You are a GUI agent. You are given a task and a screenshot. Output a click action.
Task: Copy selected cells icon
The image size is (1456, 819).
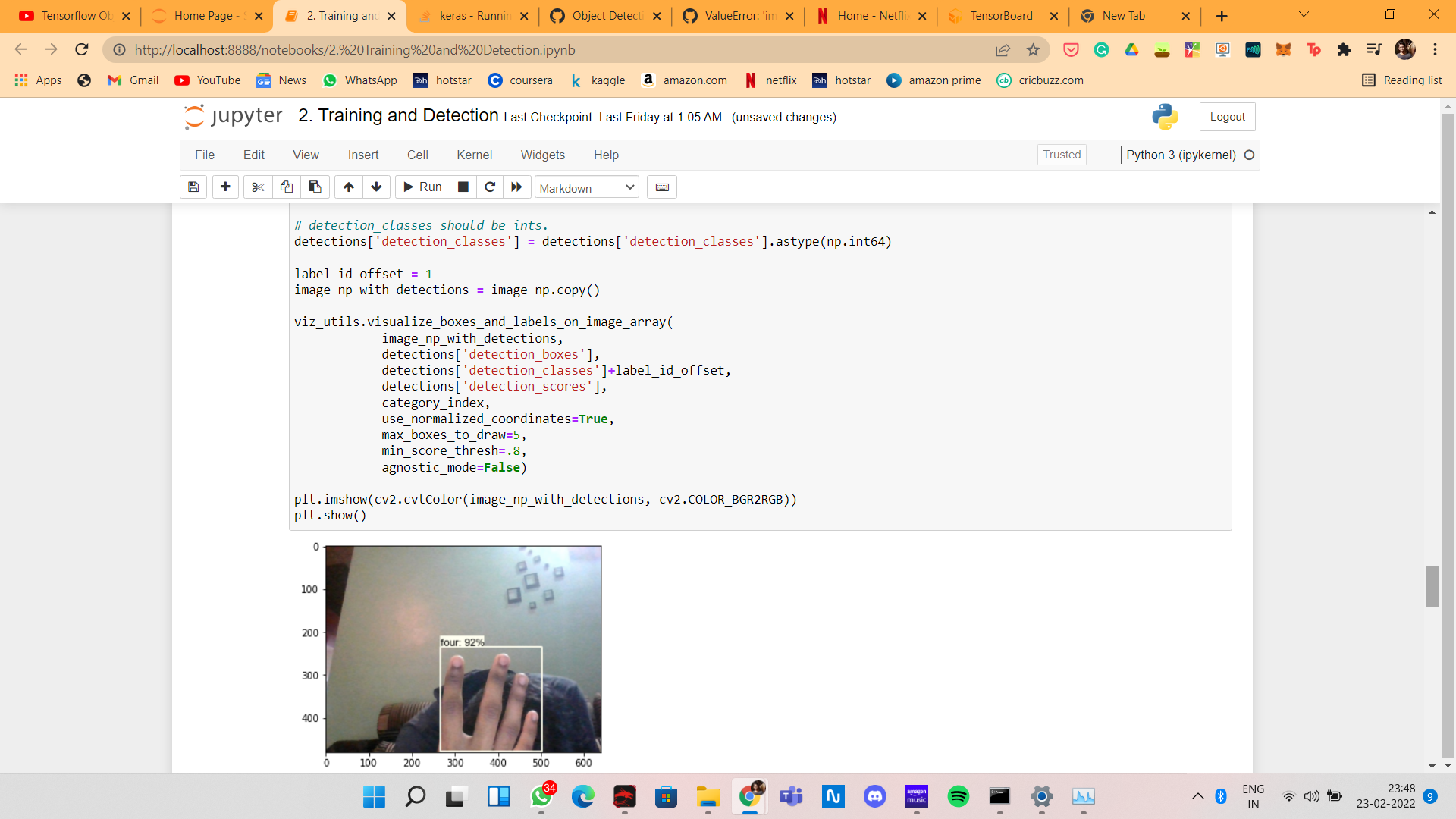pos(286,187)
